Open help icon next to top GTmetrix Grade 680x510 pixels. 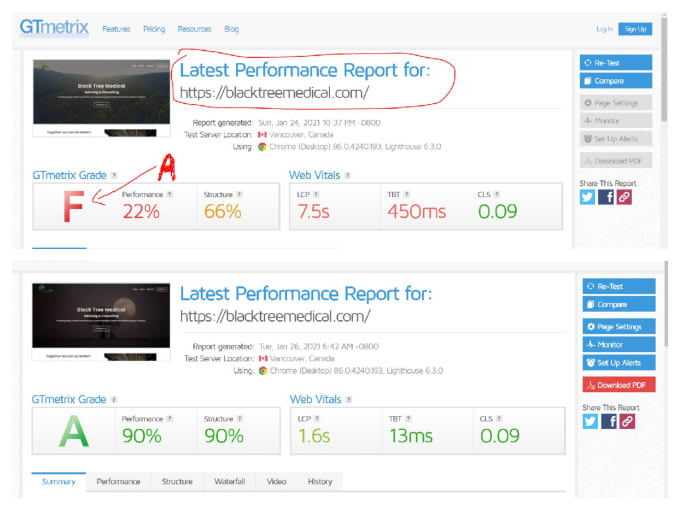point(114,175)
